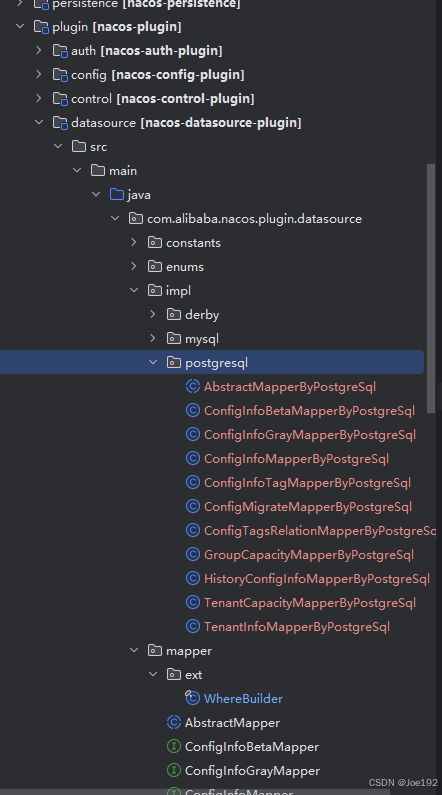Viewport: 442px width, 795px height.
Task: Open ConfigInfoTagMapperByPostgreSql file
Action: pyautogui.click(x=307, y=483)
